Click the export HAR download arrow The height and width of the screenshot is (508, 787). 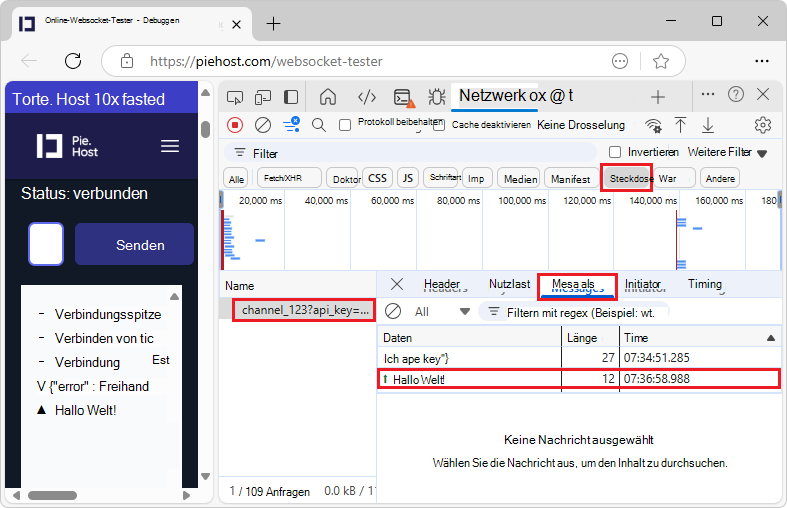[708, 125]
